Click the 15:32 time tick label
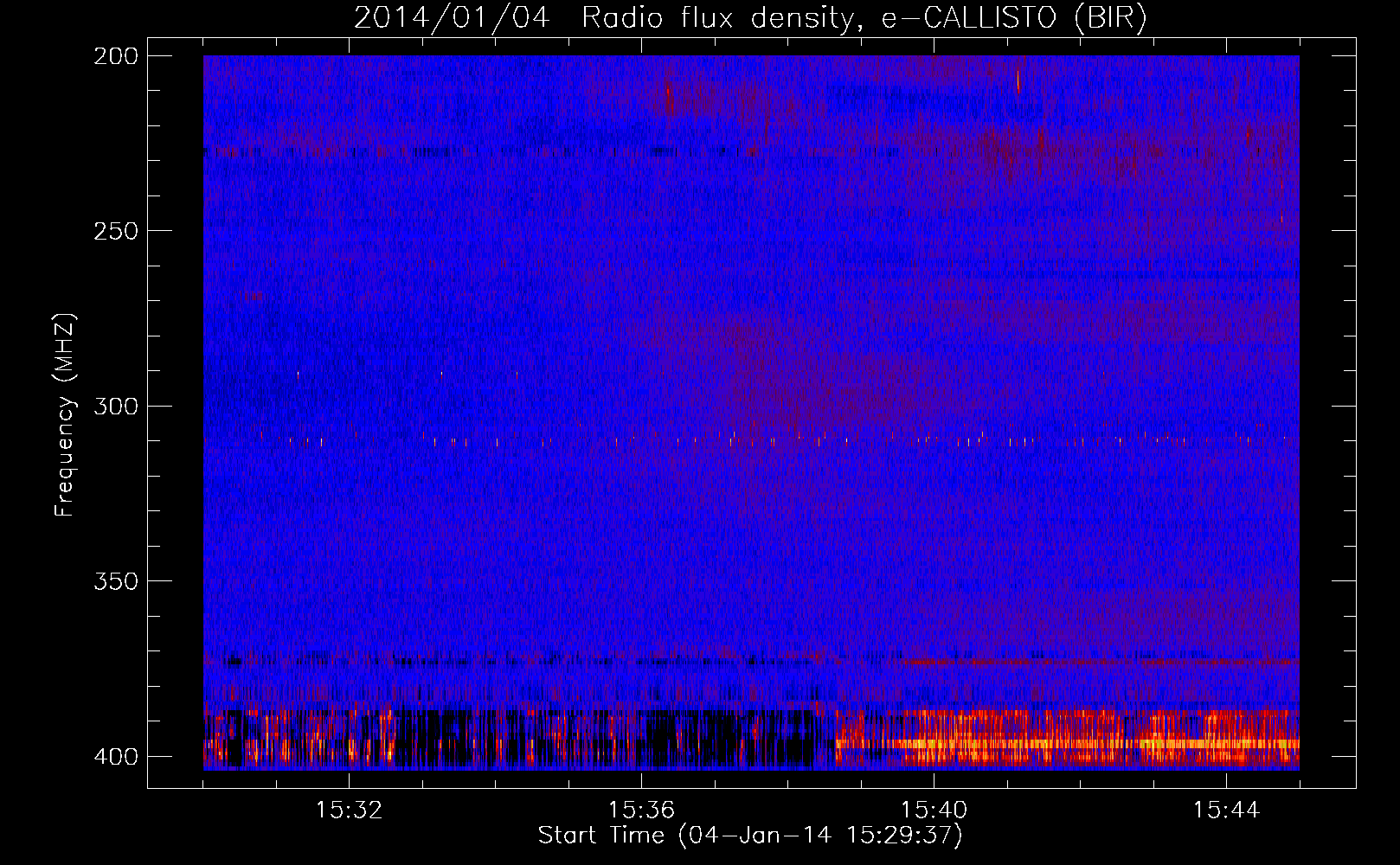The width and height of the screenshot is (1400, 865). [349, 811]
